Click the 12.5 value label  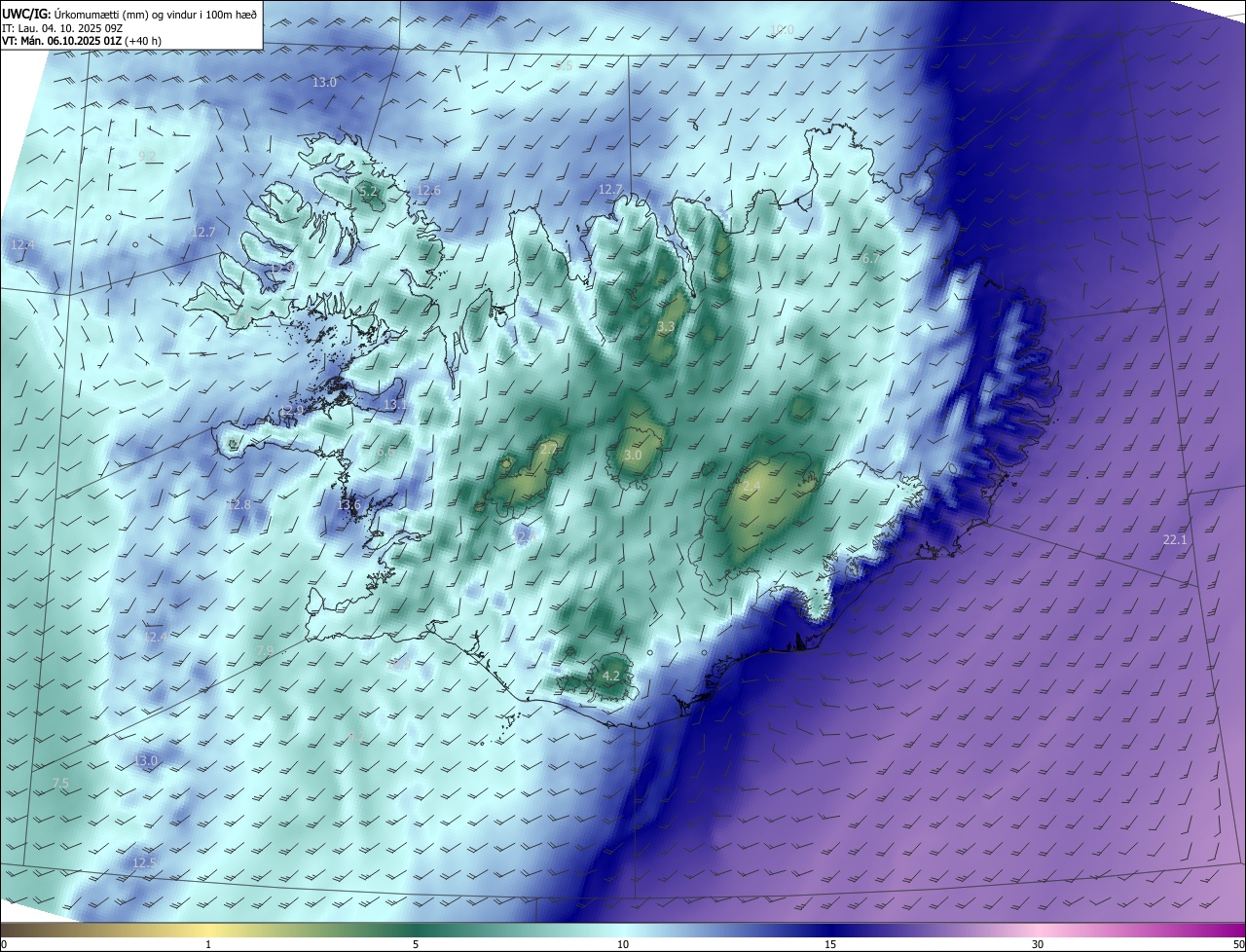pos(144,862)
